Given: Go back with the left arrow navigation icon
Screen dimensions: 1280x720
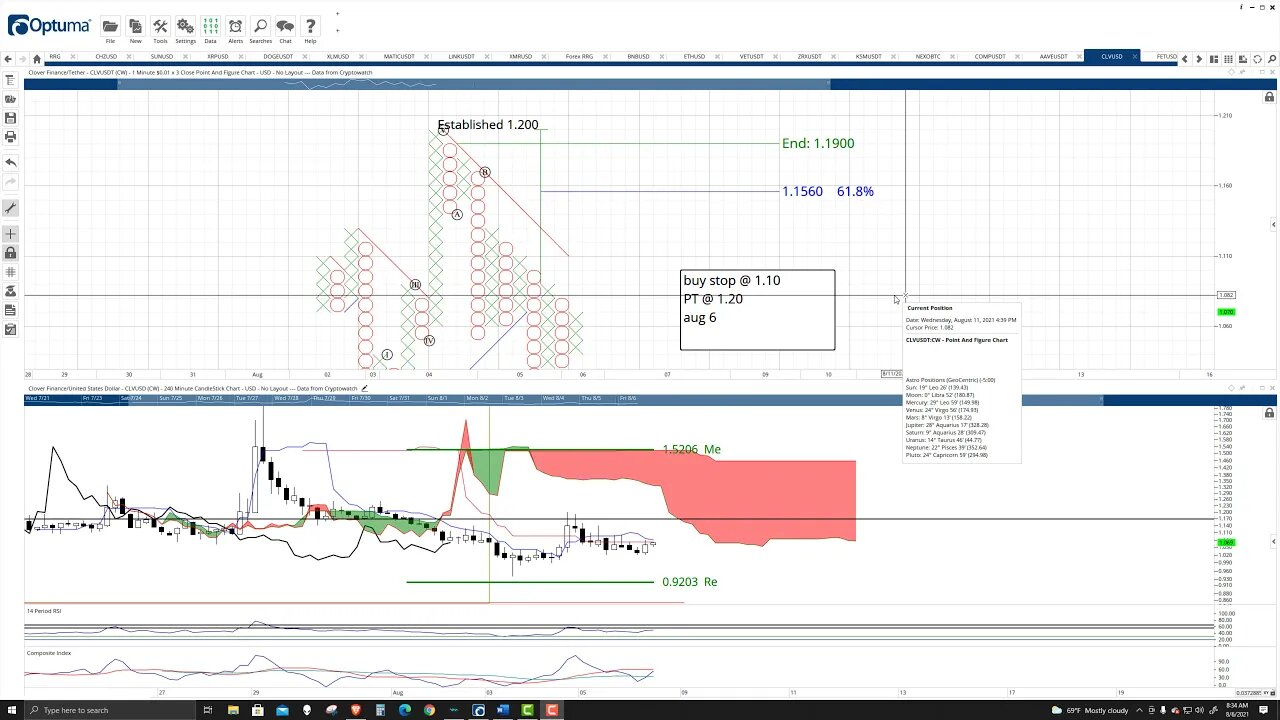Looking at the screenshot, I should (x=9, y=57).
